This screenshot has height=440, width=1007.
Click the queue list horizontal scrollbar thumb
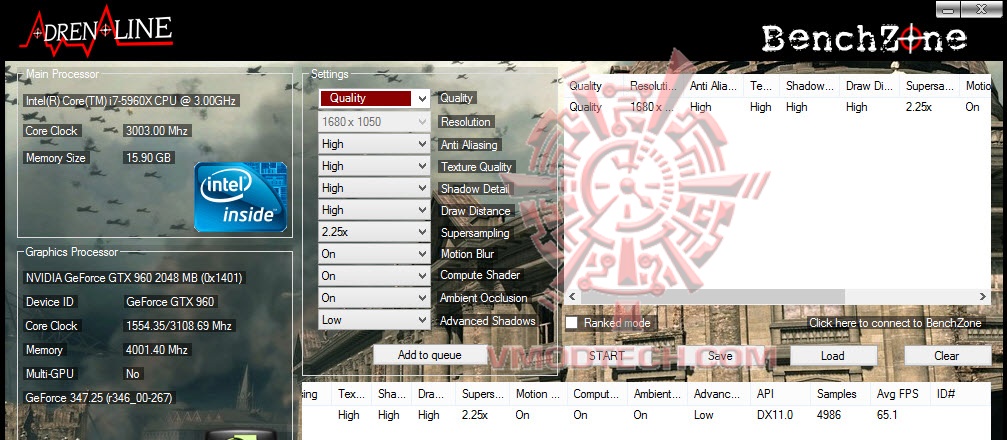pos(712,296)
